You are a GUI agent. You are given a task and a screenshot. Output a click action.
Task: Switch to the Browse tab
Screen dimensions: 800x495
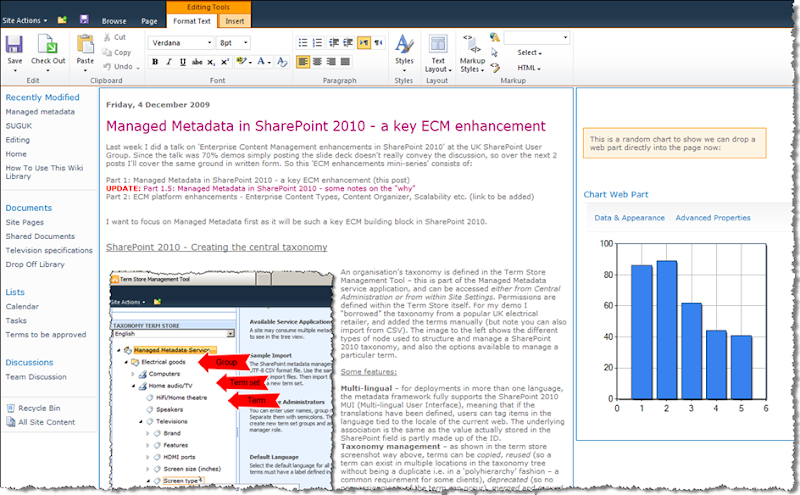114,21
